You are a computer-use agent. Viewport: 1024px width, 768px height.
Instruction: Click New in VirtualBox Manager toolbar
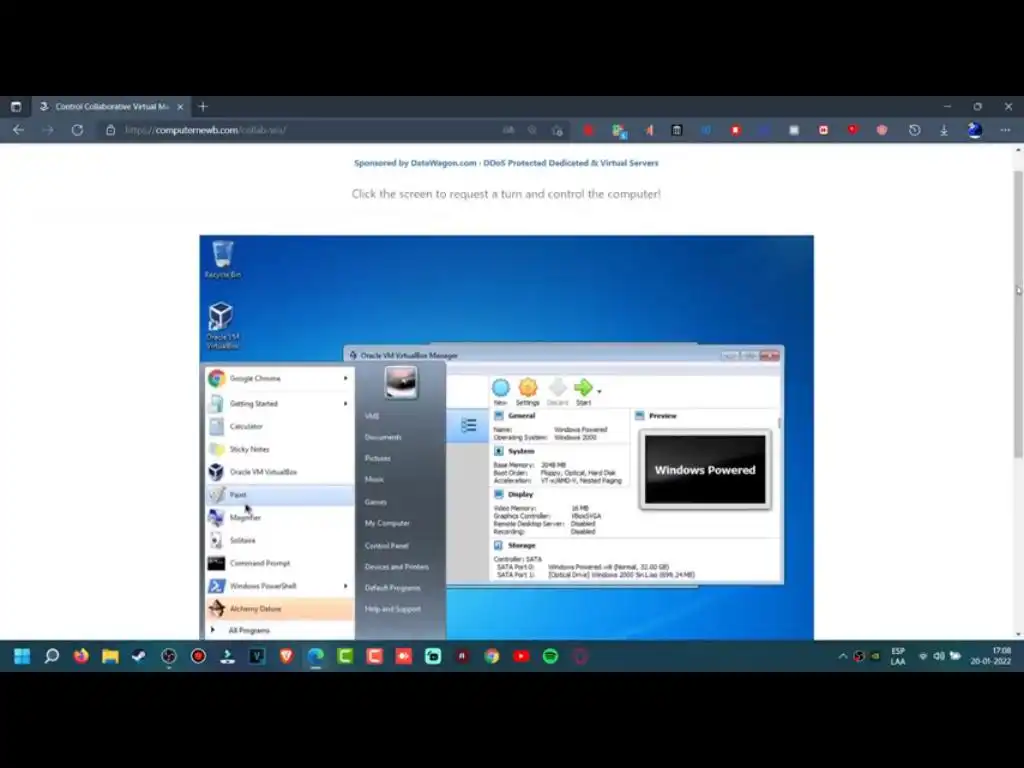coord(501,392)
